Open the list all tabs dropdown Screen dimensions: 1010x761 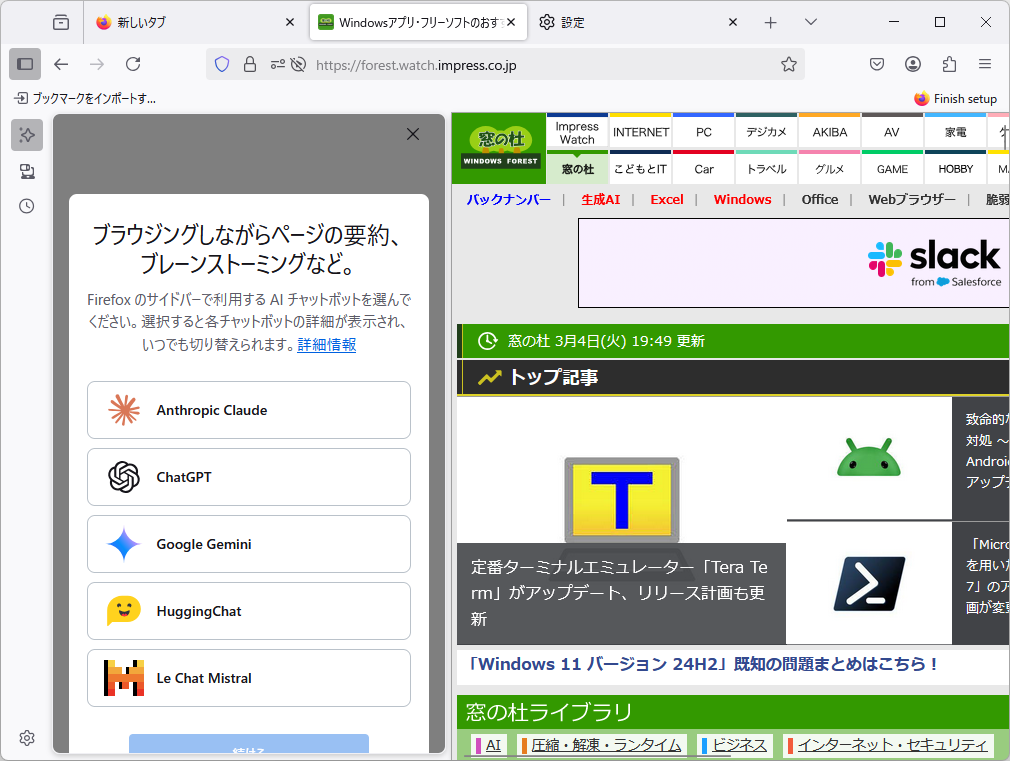tap(812, 21)
